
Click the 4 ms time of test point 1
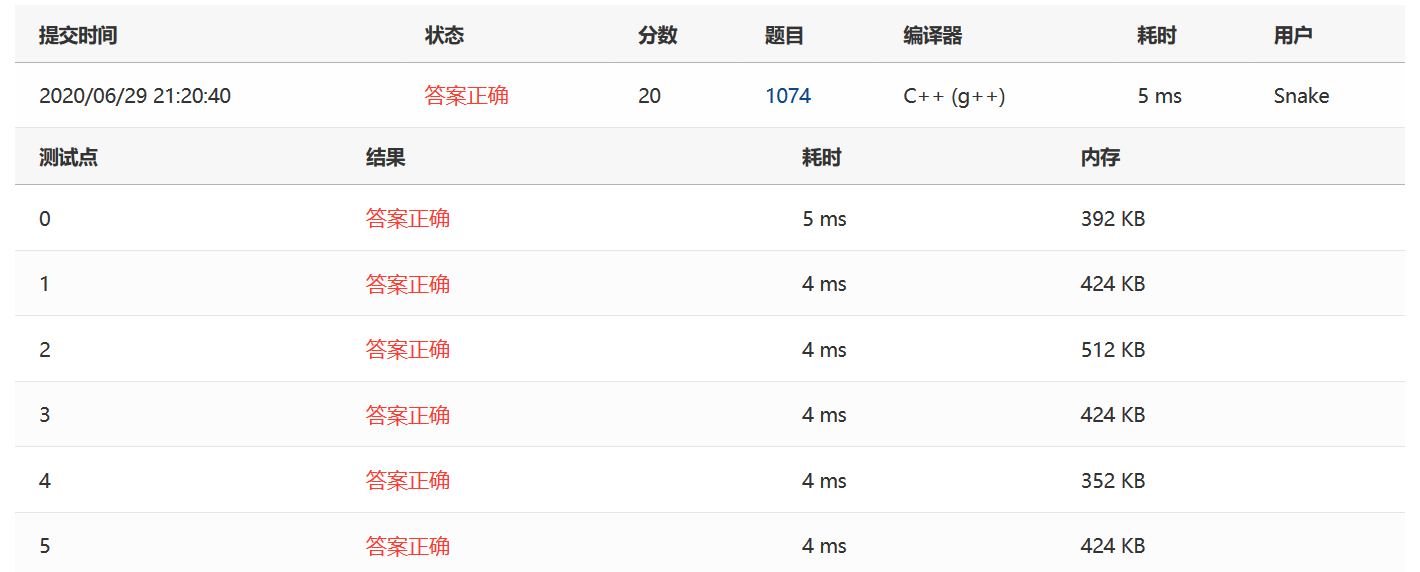pyautogui.click(x=824, y=284)
